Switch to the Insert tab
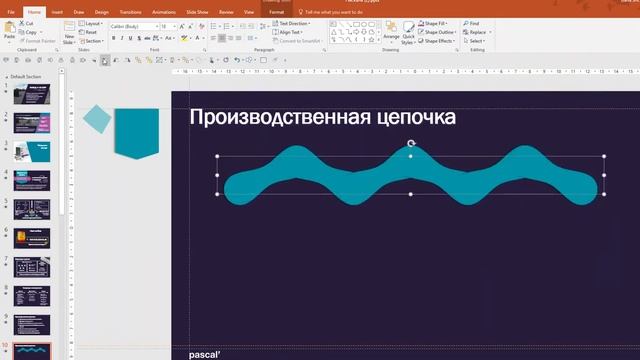Screen dimensions: 640x360 [x=57, y=12]
